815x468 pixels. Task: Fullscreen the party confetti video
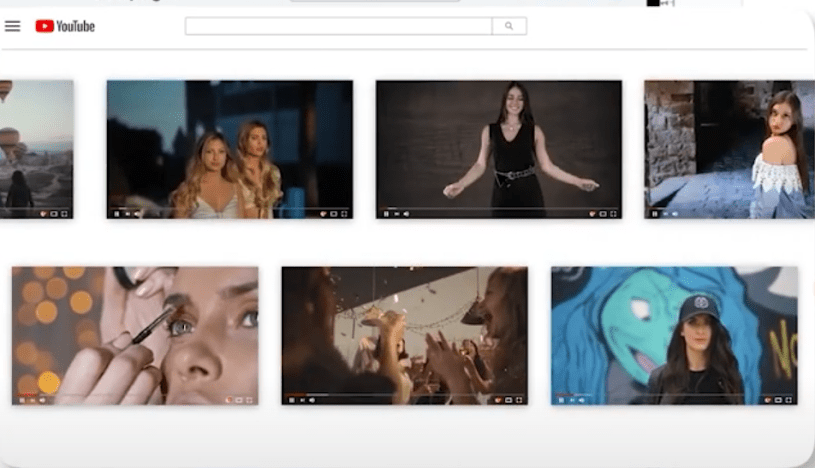[x=520, y=400]
